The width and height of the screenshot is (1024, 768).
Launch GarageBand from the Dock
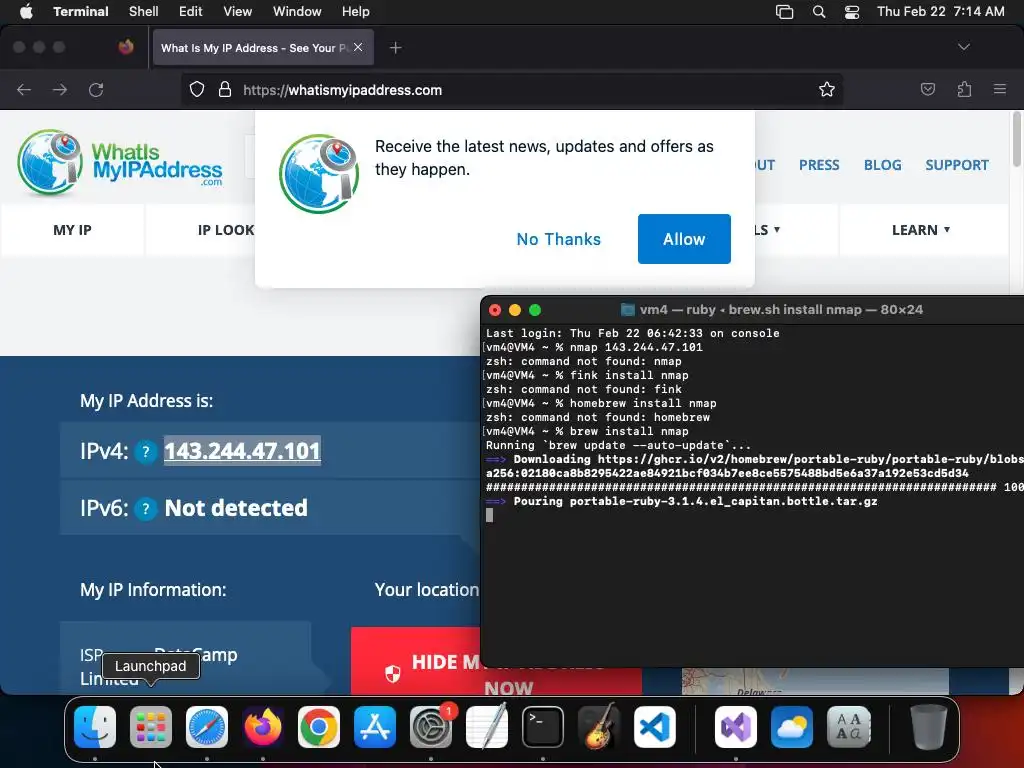coord(599,727)
